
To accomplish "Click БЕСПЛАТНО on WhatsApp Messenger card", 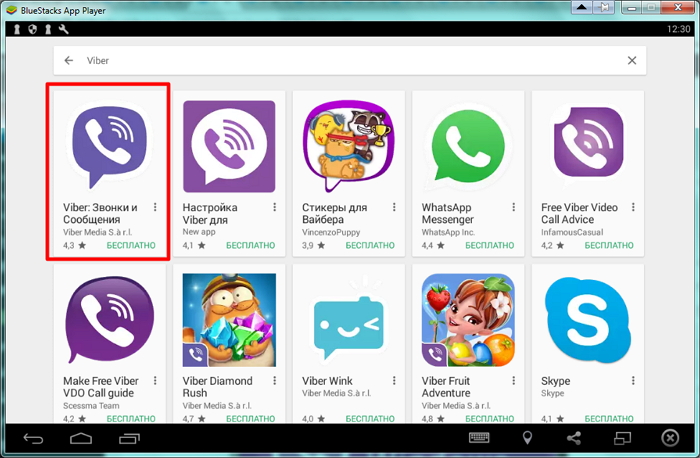I will tap(487, 245).
